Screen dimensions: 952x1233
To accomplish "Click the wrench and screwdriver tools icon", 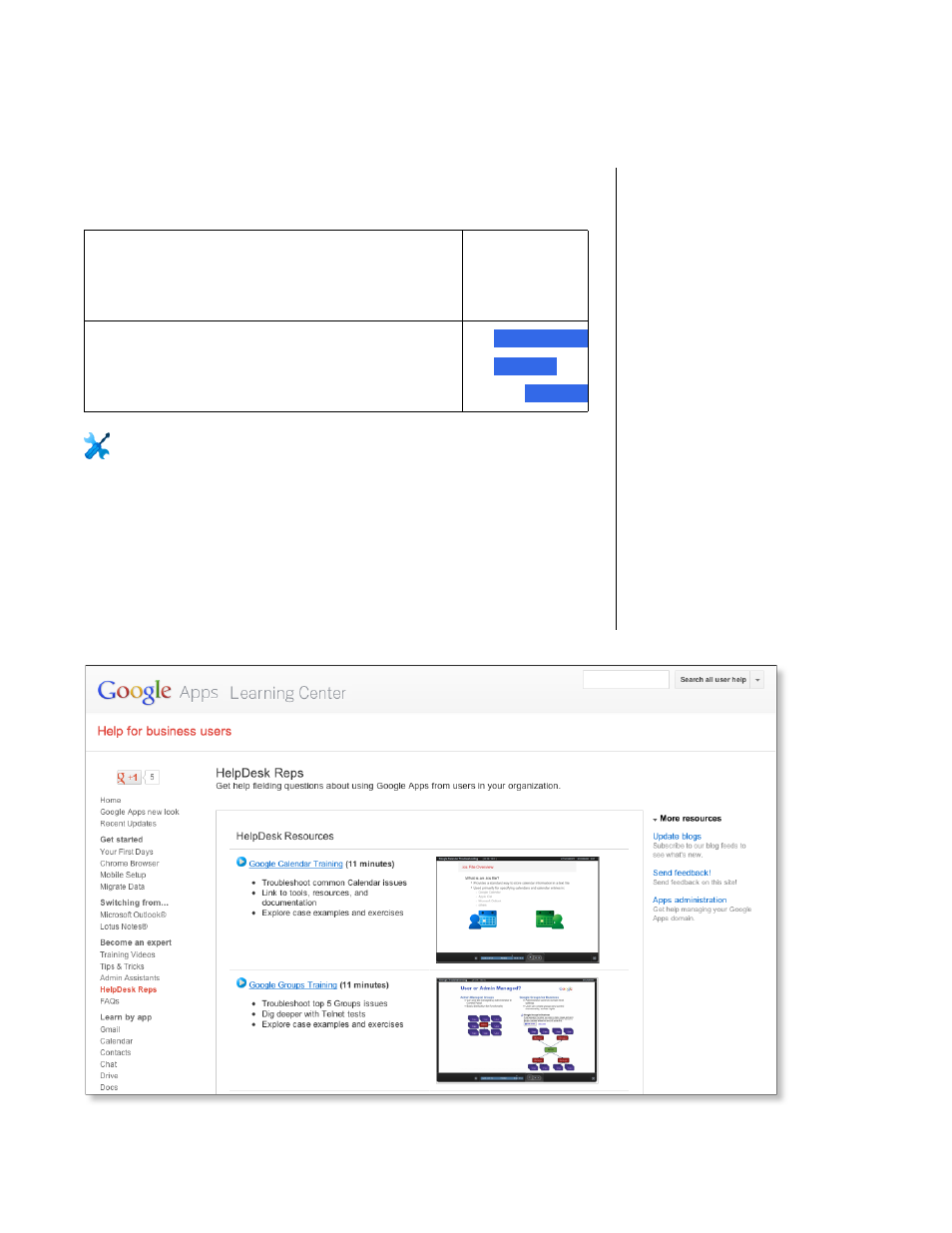I will click(97, 445).
